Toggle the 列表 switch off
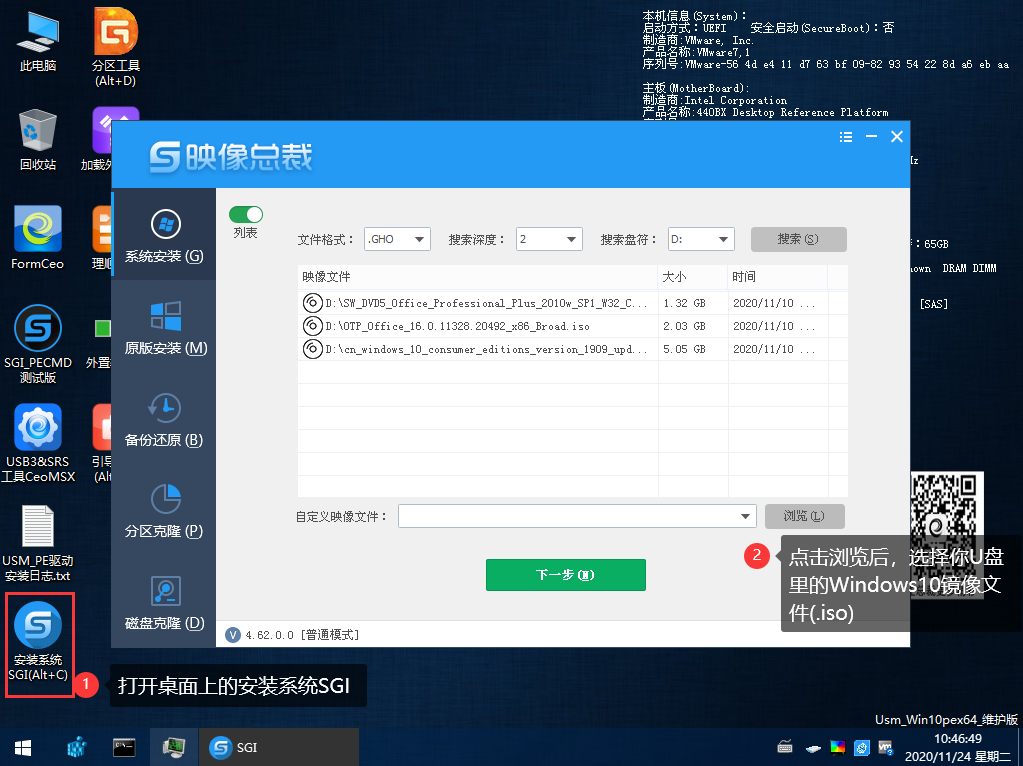This screenshot has width=1023, height=766. (246, 215)
